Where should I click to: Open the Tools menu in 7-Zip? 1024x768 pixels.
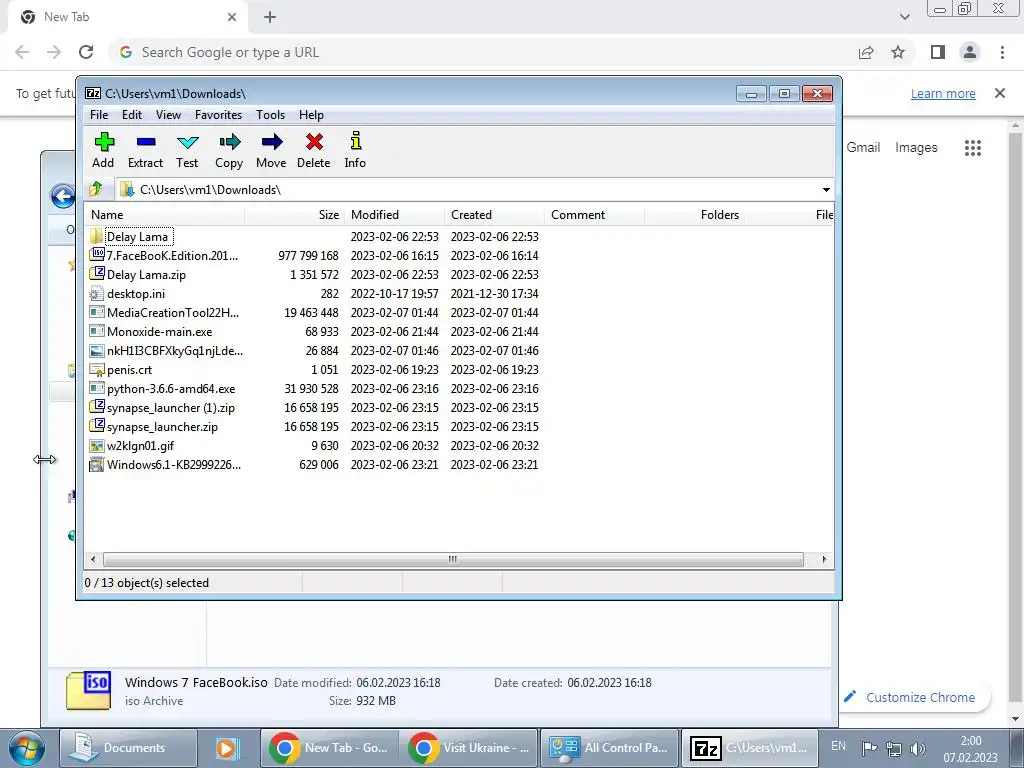coord(270,115)
